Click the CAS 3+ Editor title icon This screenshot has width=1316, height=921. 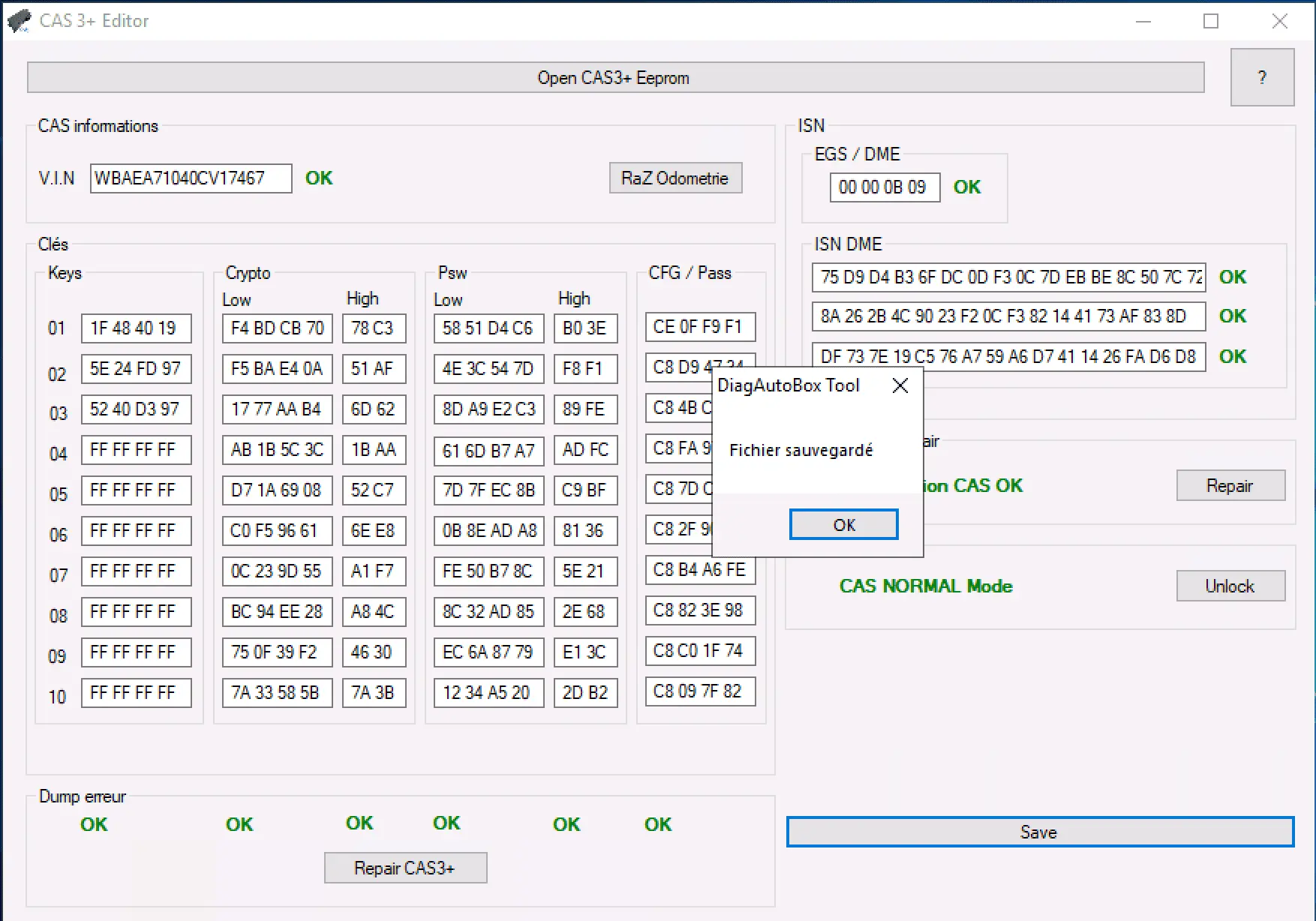pos(19,20)
